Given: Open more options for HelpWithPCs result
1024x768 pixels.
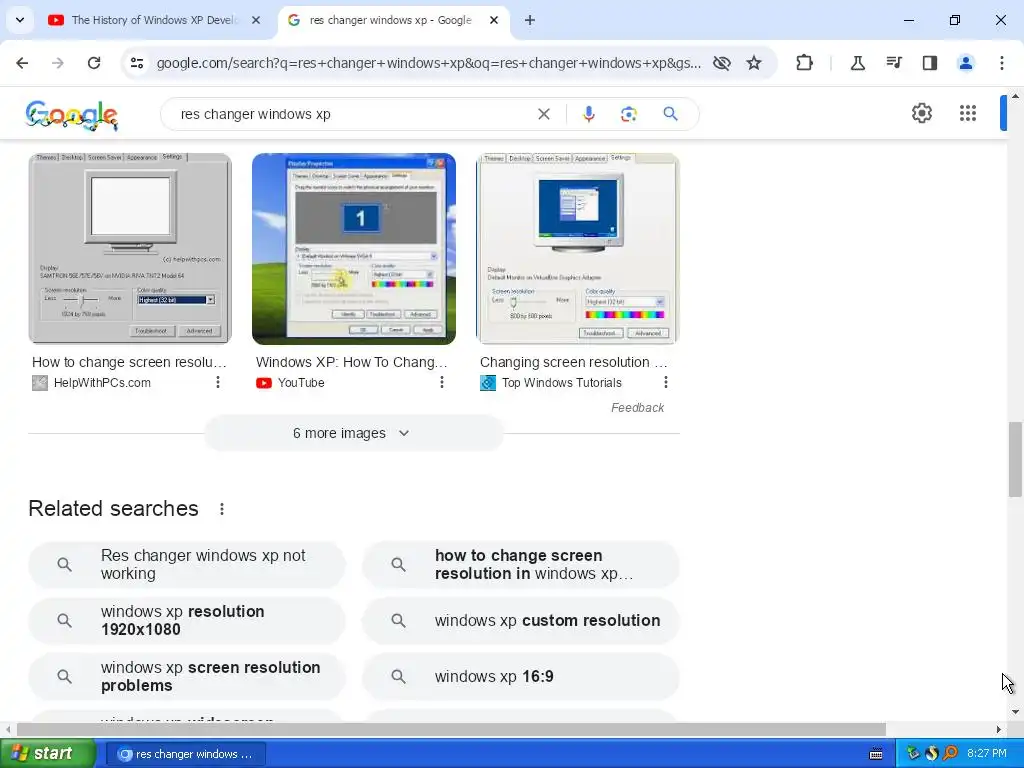Looking at the screenshot, I should coord(218,382).
